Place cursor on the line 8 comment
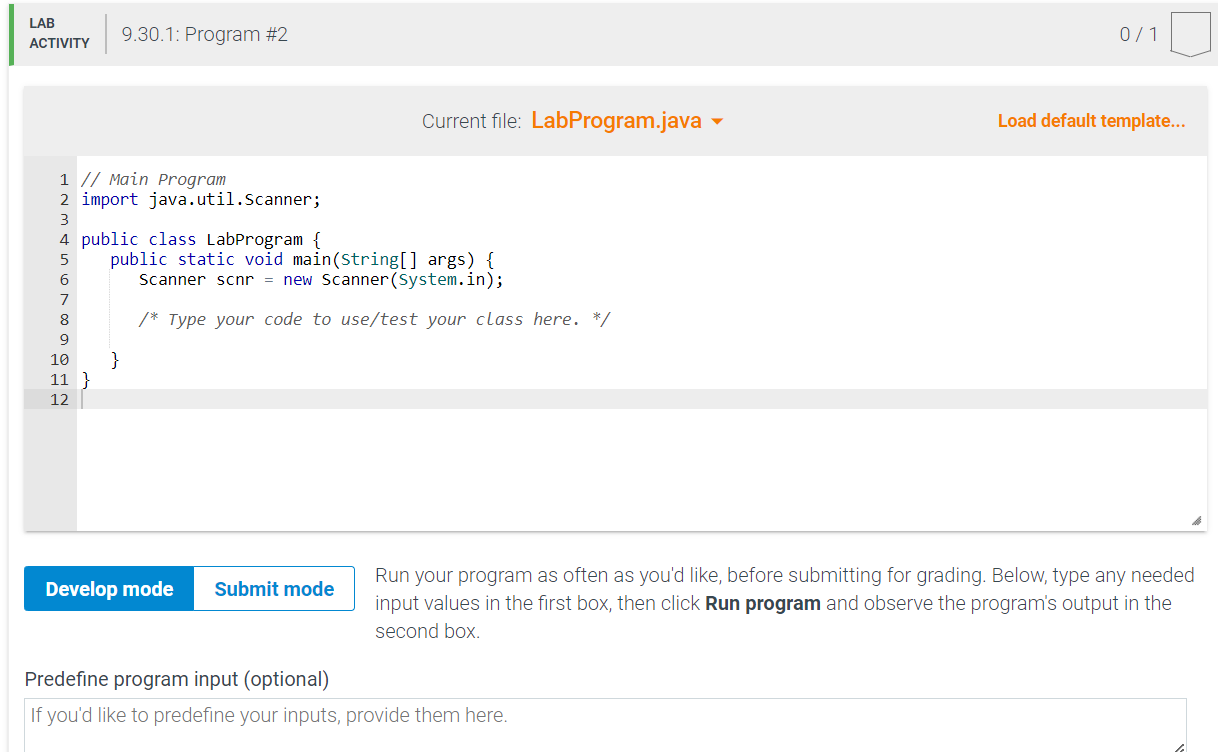The width and height of the screenshot is (1218, 752). click(370, 319)
